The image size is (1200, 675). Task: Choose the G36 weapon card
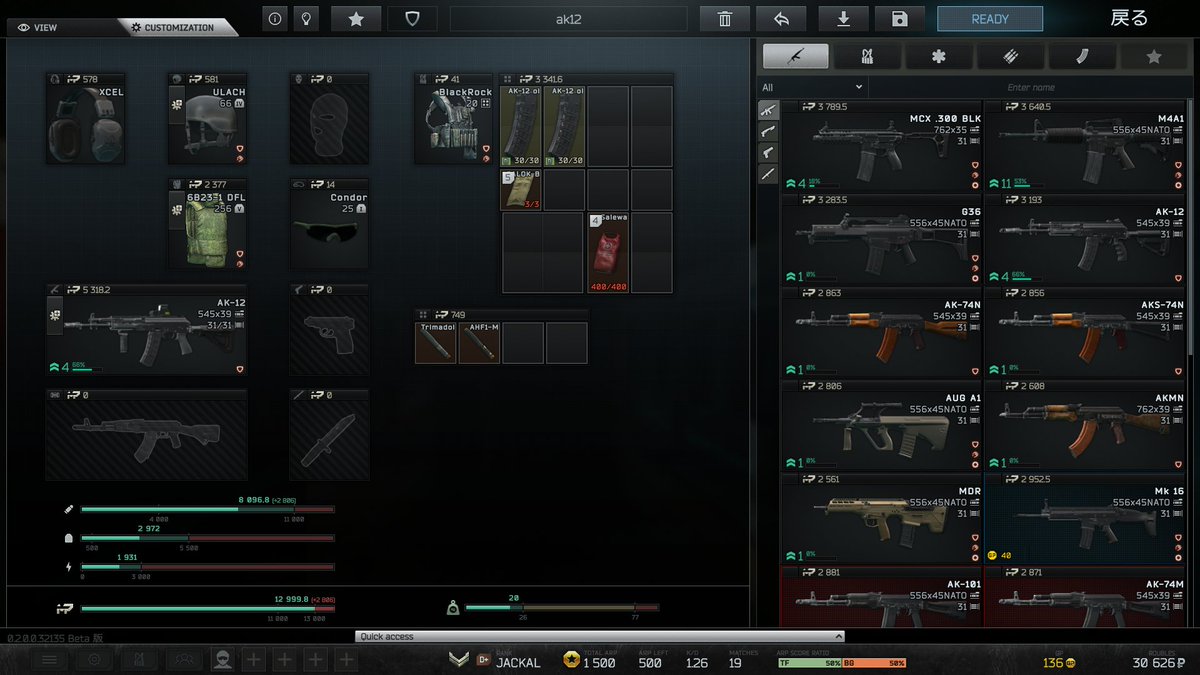pos(881,239)
